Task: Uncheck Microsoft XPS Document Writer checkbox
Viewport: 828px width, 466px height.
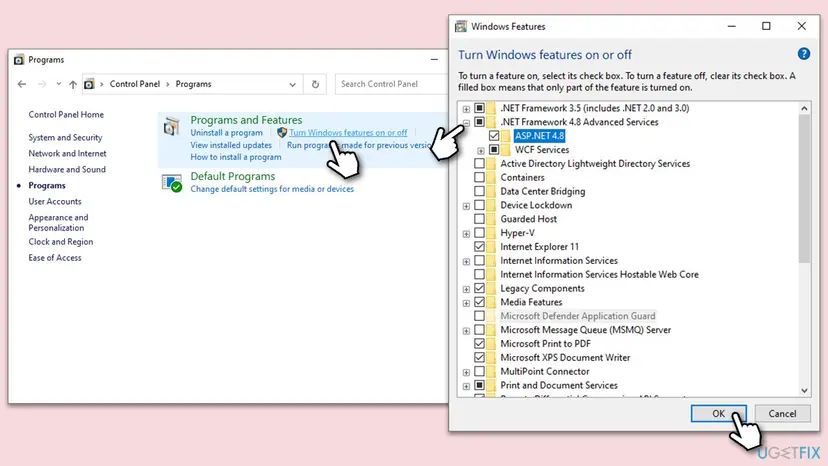Action: [479, 358]
